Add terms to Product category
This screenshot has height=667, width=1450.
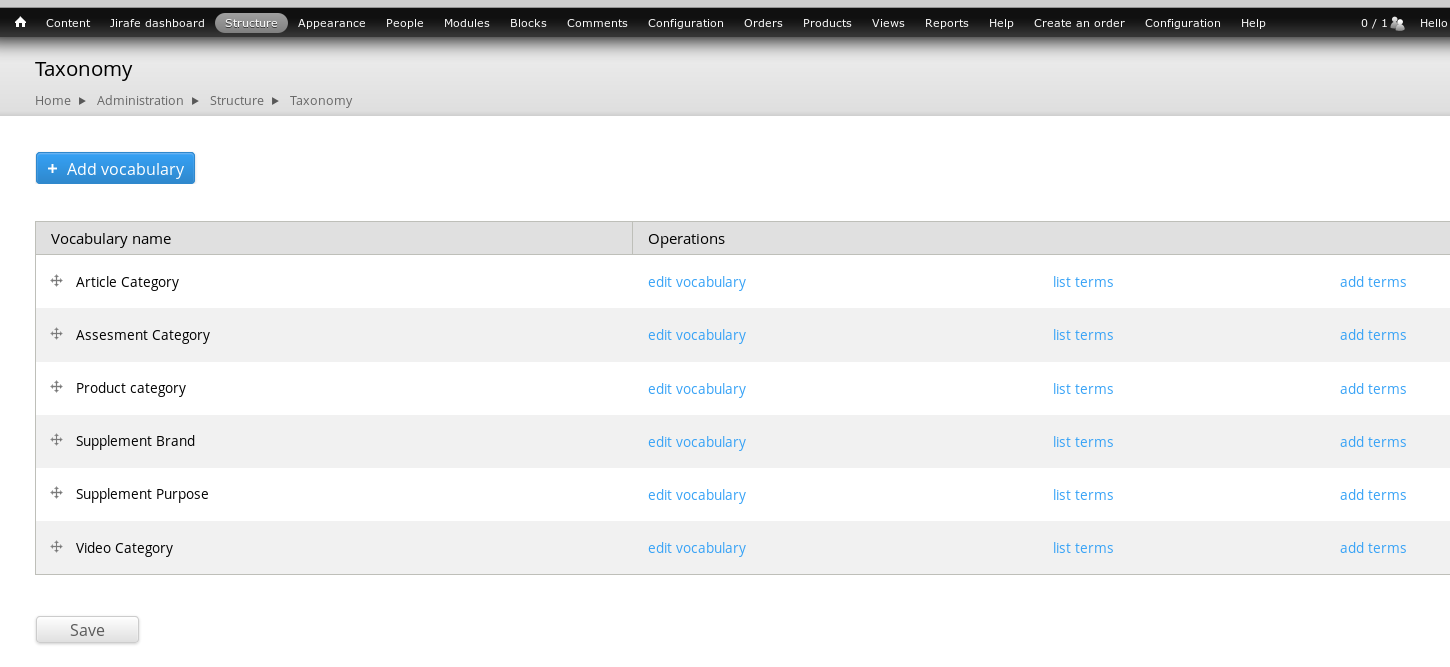[x=1373, y=389]
